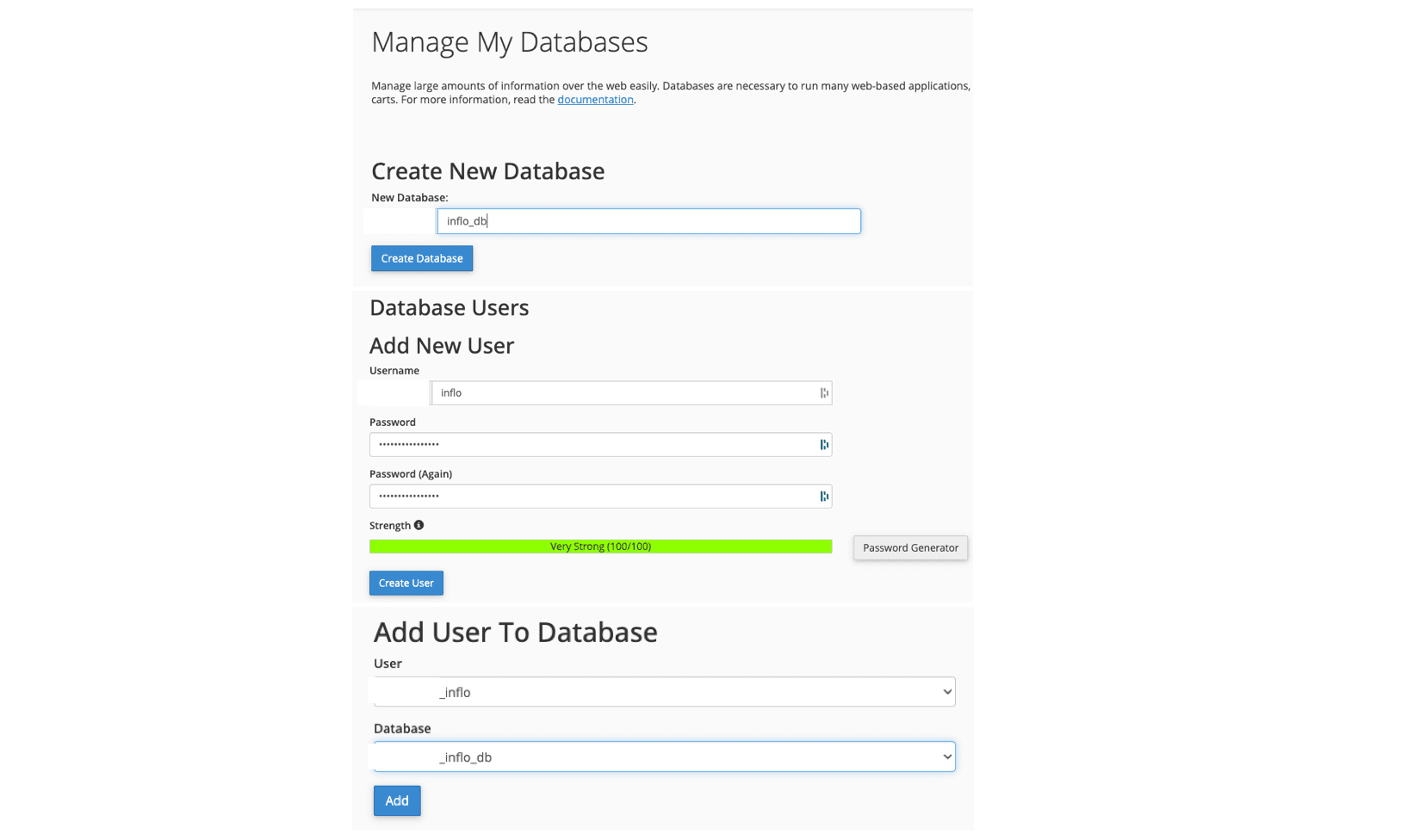1420x840 pixels.
Task: Focus the Username text field containing inflo
Action: (623, 393)
